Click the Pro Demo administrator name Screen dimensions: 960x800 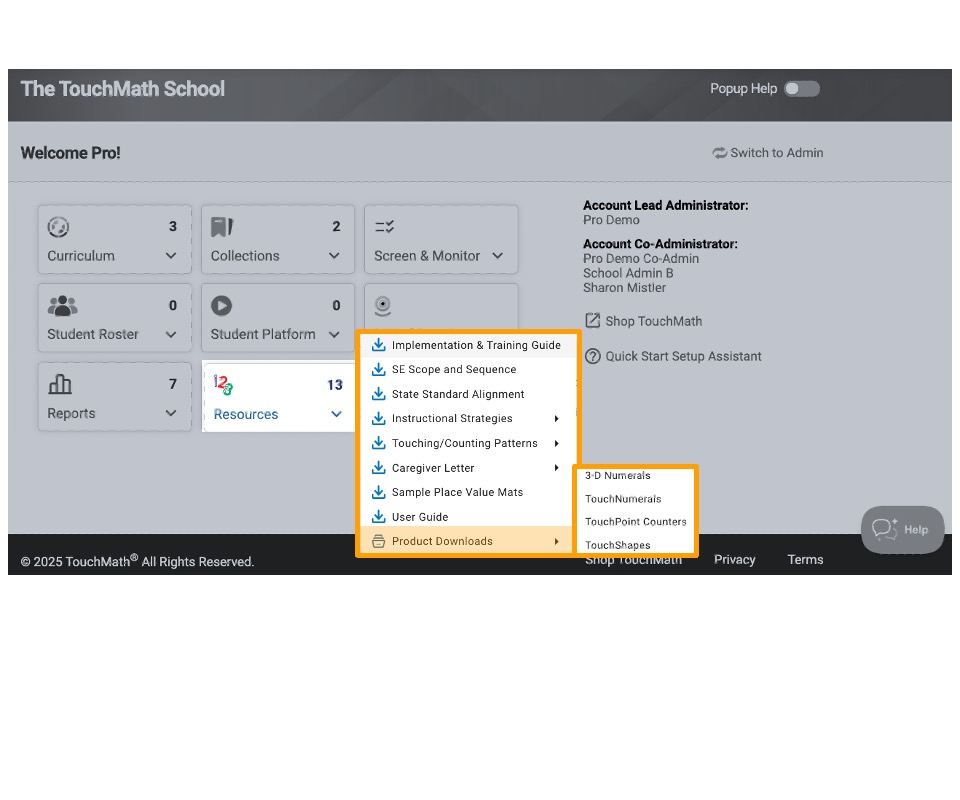[x=611, y=220]
